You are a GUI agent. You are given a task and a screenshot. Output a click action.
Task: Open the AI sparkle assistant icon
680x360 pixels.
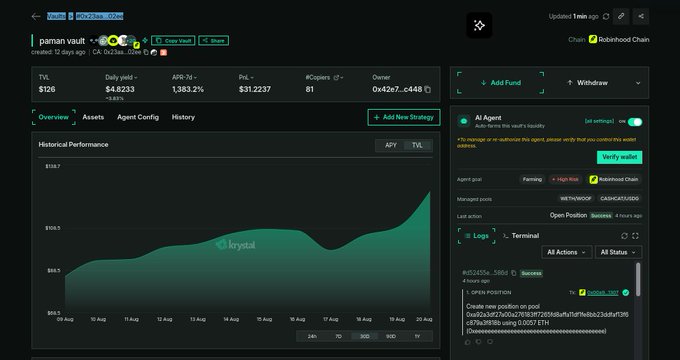(x=479, y=25)
